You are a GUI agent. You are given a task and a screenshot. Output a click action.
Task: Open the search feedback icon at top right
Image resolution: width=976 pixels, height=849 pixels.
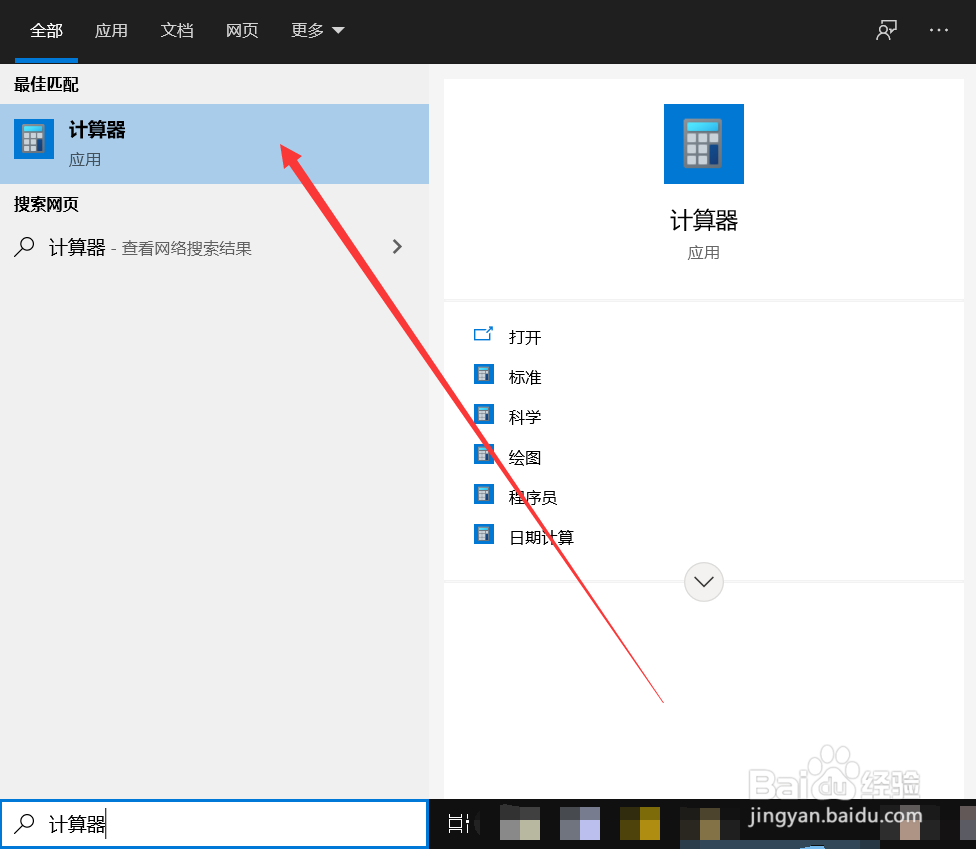coord(886,30)
